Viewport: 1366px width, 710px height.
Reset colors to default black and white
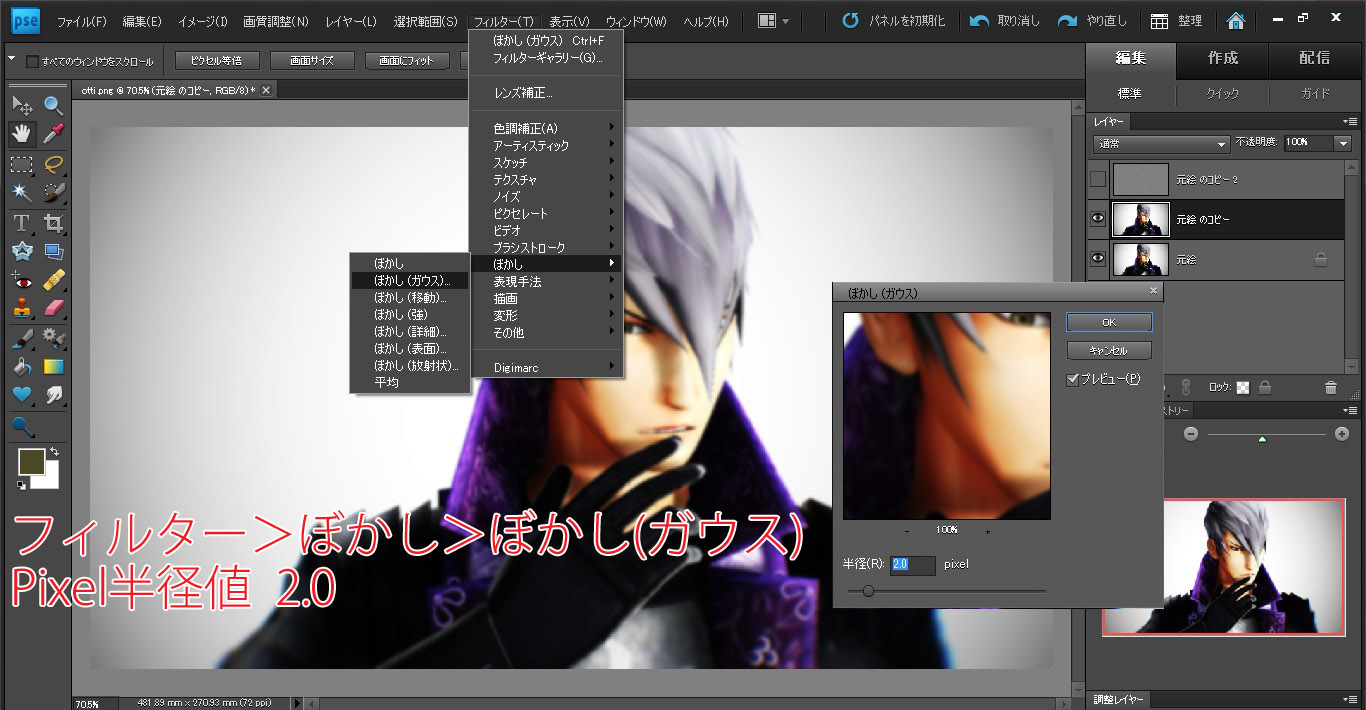[21, 486]
